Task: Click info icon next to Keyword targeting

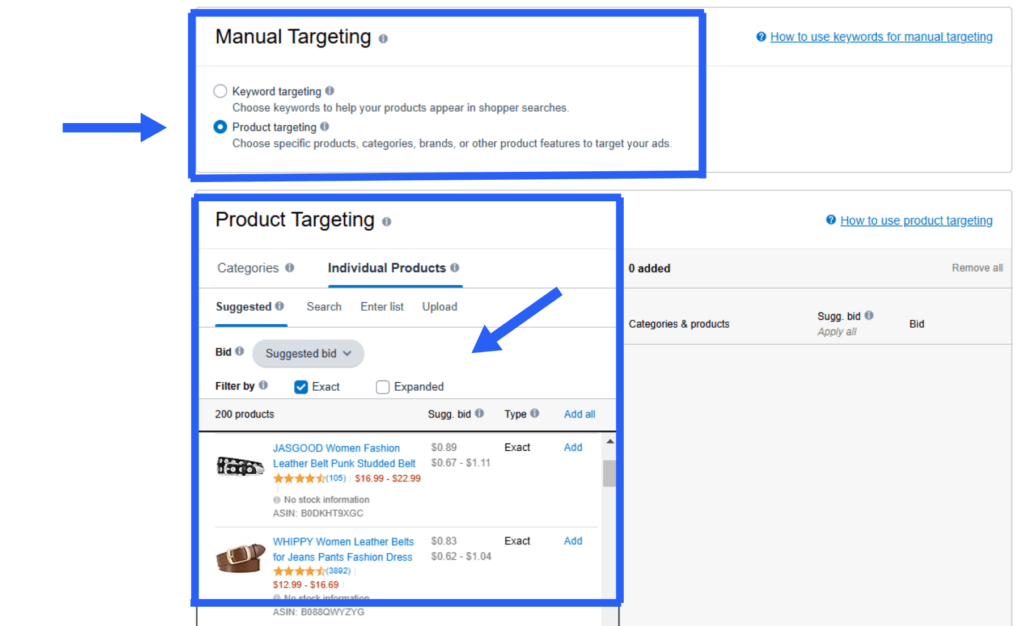Action: 330,91
